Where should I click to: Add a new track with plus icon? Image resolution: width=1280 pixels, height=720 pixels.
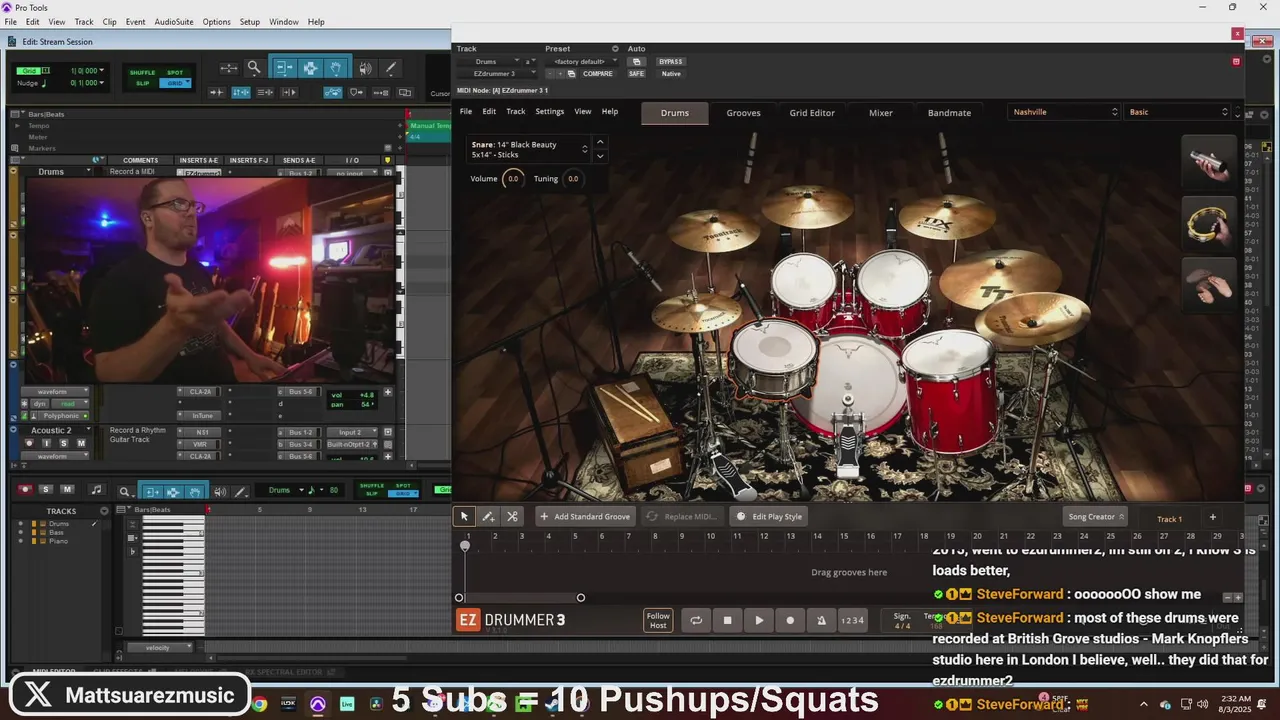click(1213, 517)
